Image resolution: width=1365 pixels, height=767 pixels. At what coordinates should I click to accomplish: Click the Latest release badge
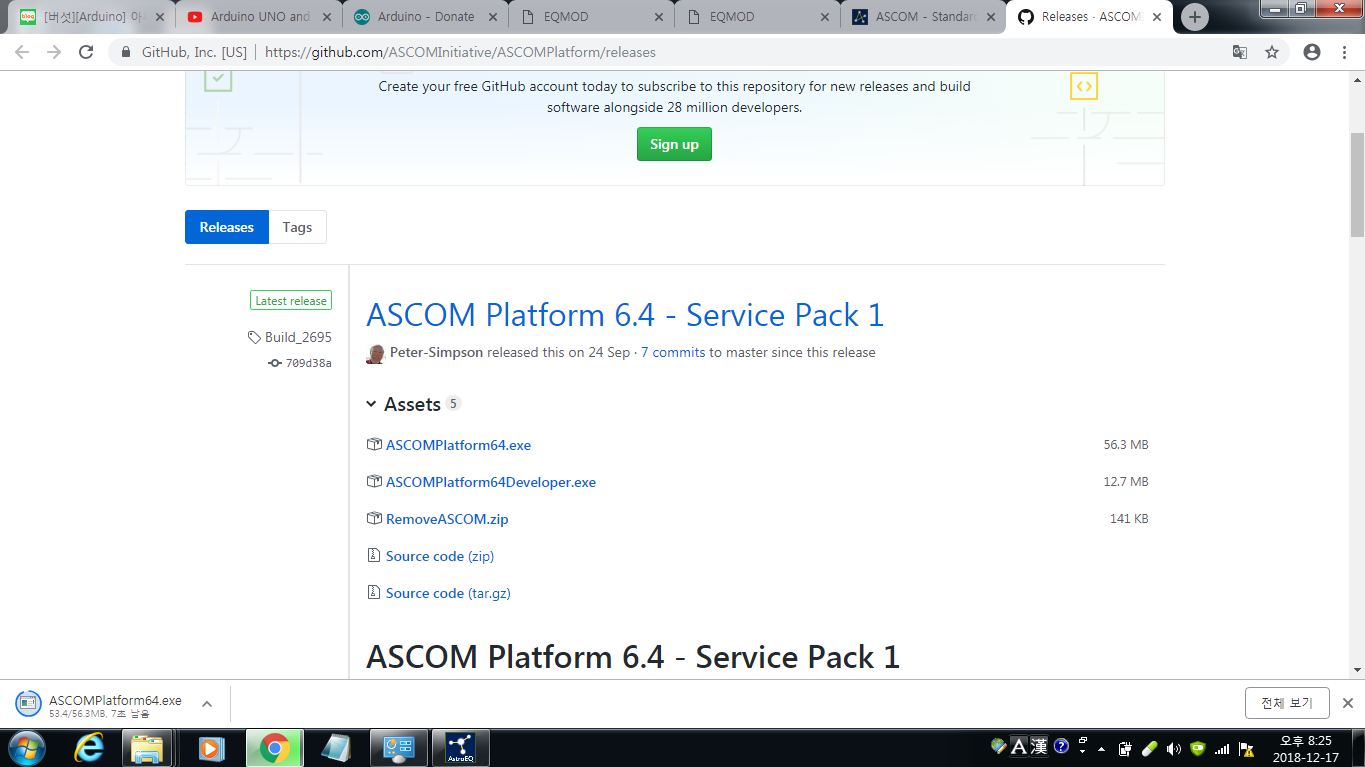coord(291,301)
